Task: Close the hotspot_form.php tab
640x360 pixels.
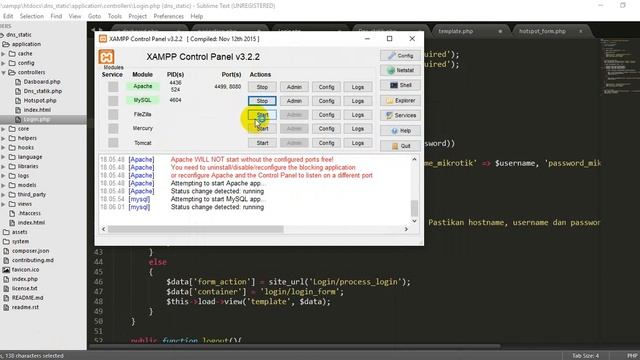Action: tap(580, 31)
